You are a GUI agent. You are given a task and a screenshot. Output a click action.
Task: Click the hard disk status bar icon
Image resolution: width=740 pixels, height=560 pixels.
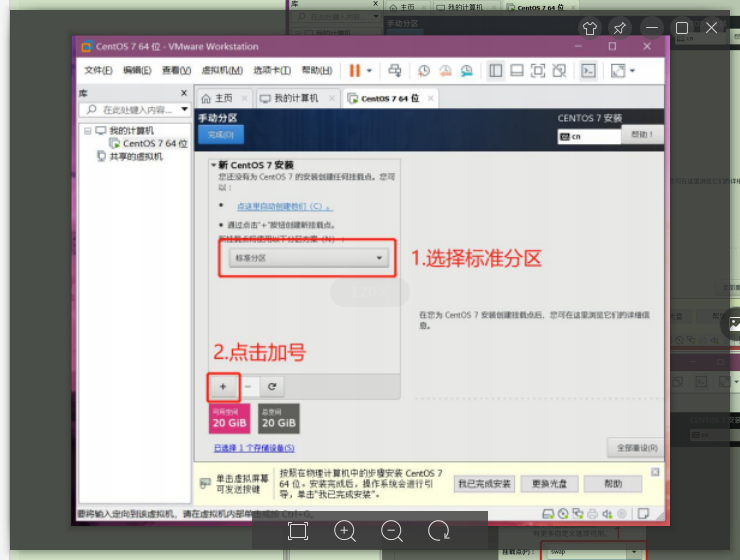pyautogui.click(x=548, y=514)
